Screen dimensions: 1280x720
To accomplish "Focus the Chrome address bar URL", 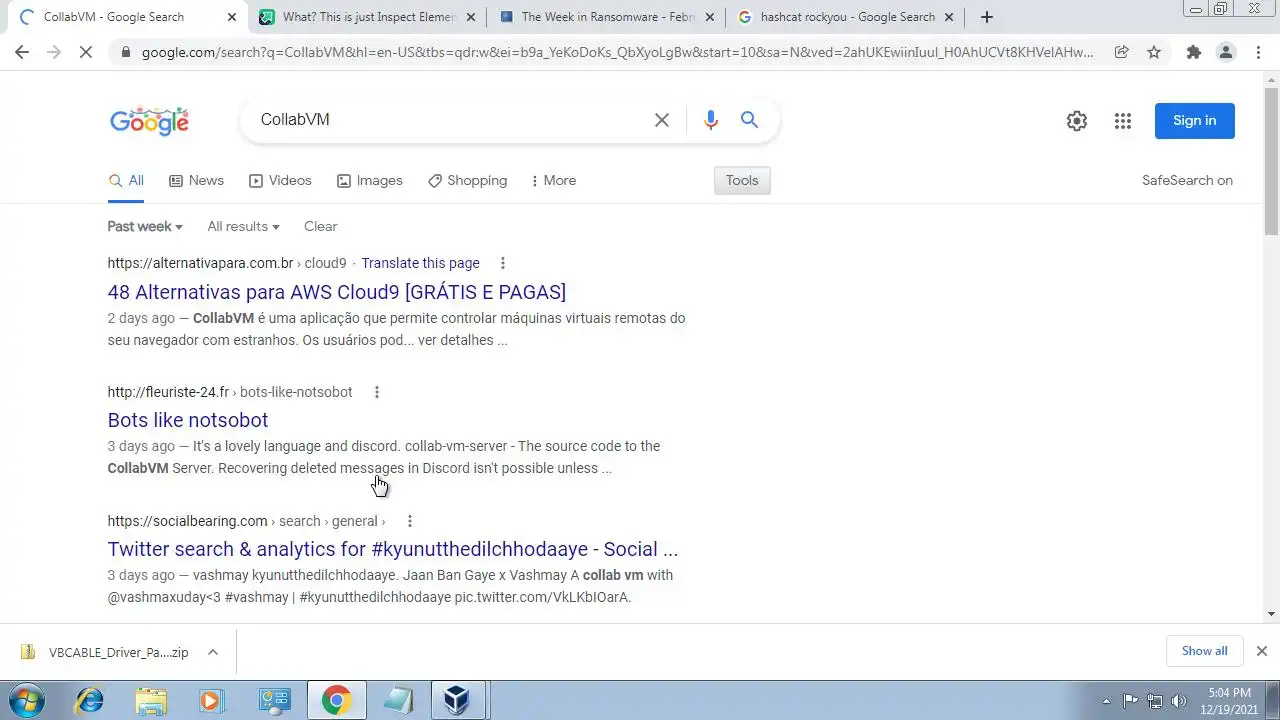I will [617, 52].
